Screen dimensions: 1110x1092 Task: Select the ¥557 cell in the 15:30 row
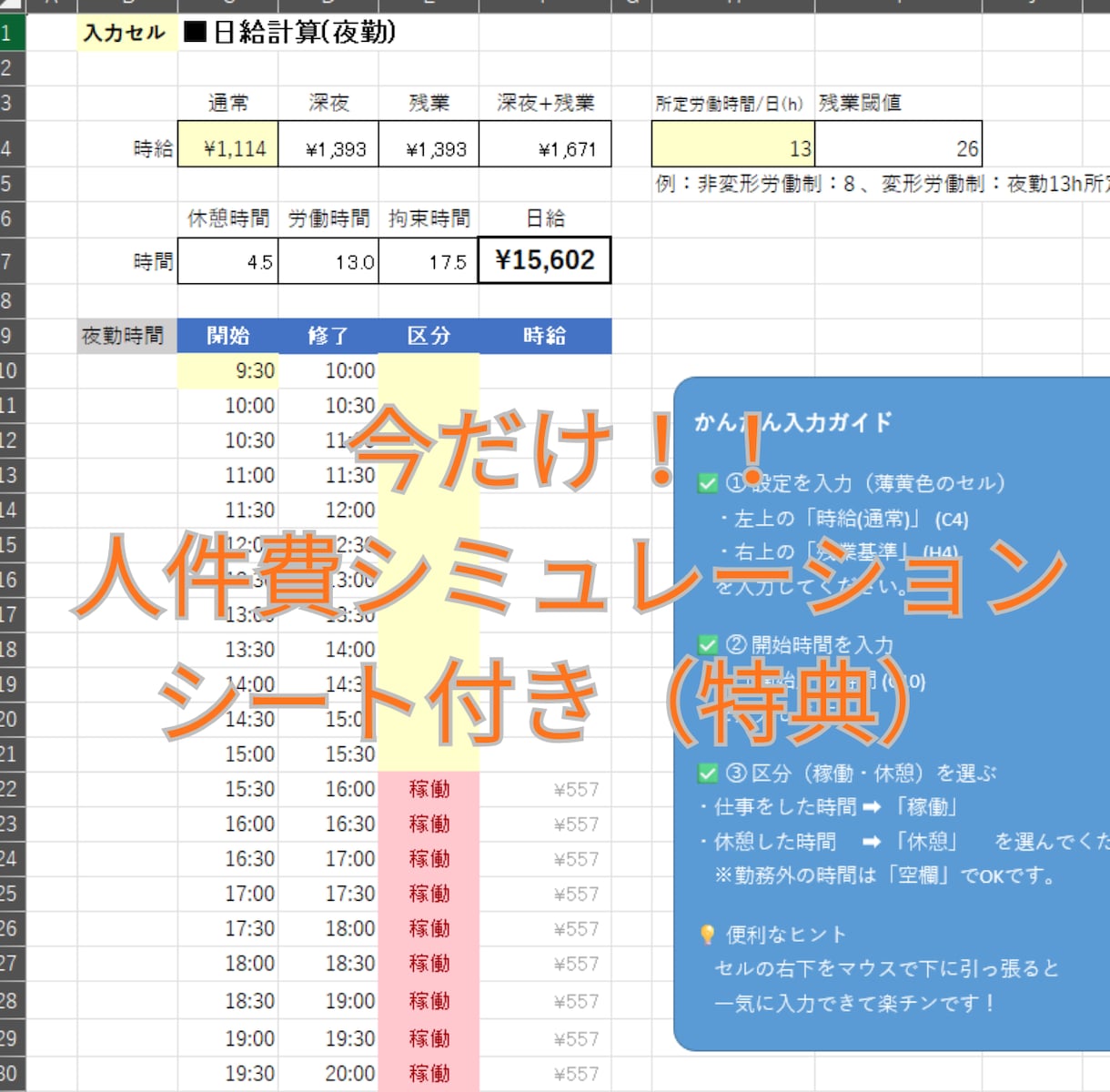545,789
